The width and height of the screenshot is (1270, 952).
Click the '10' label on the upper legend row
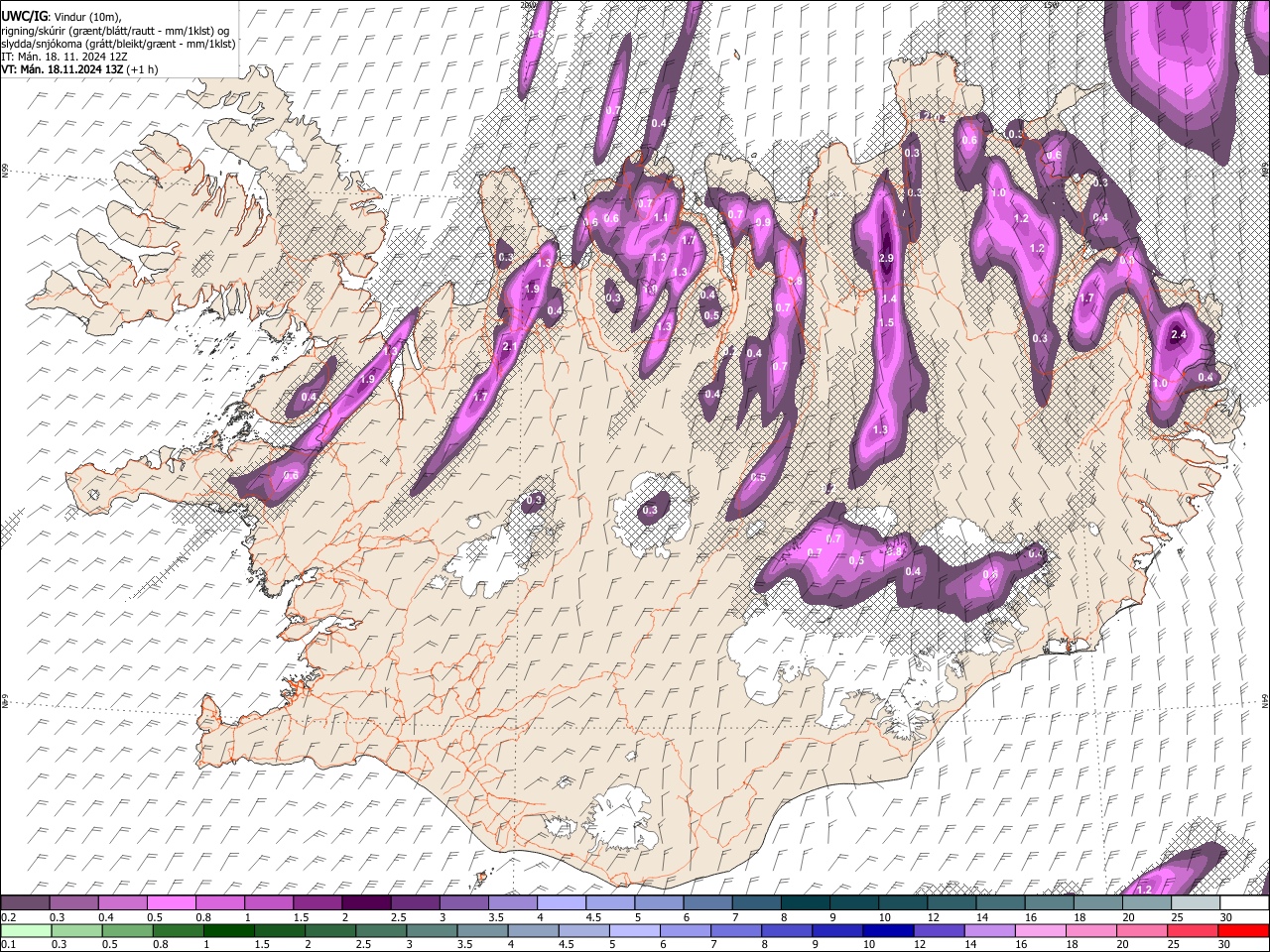point(884,917)
